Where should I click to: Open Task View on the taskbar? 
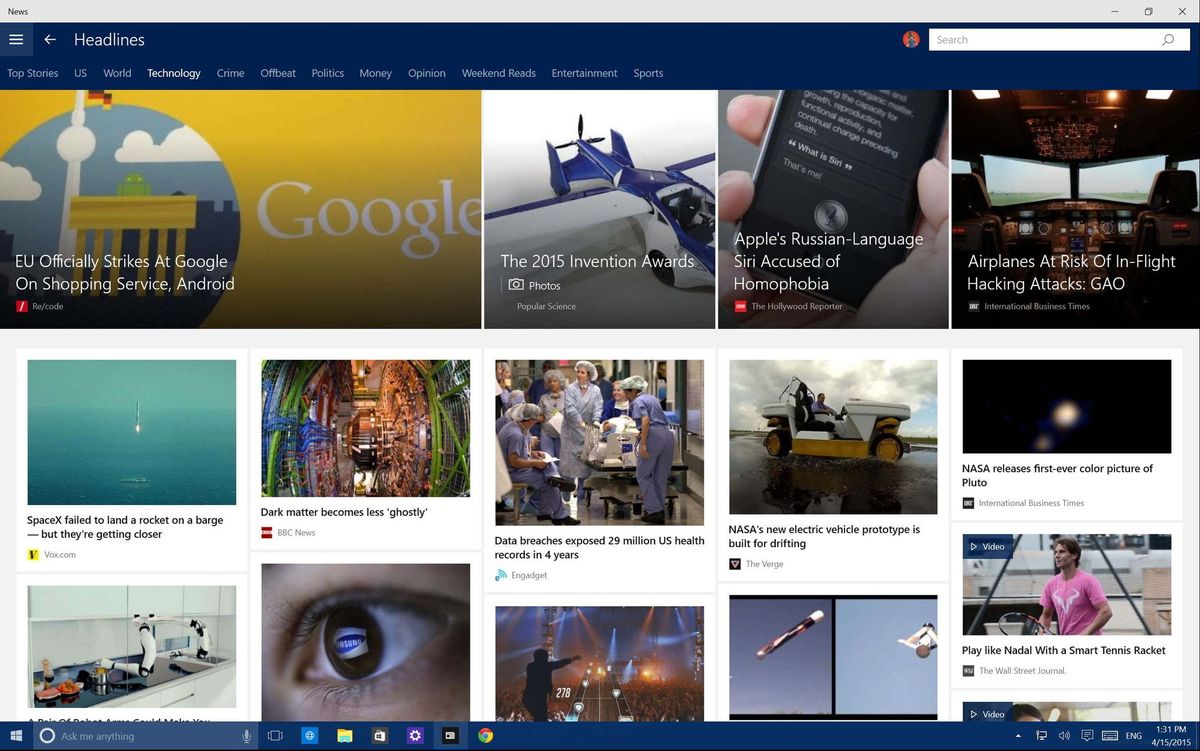275,735
